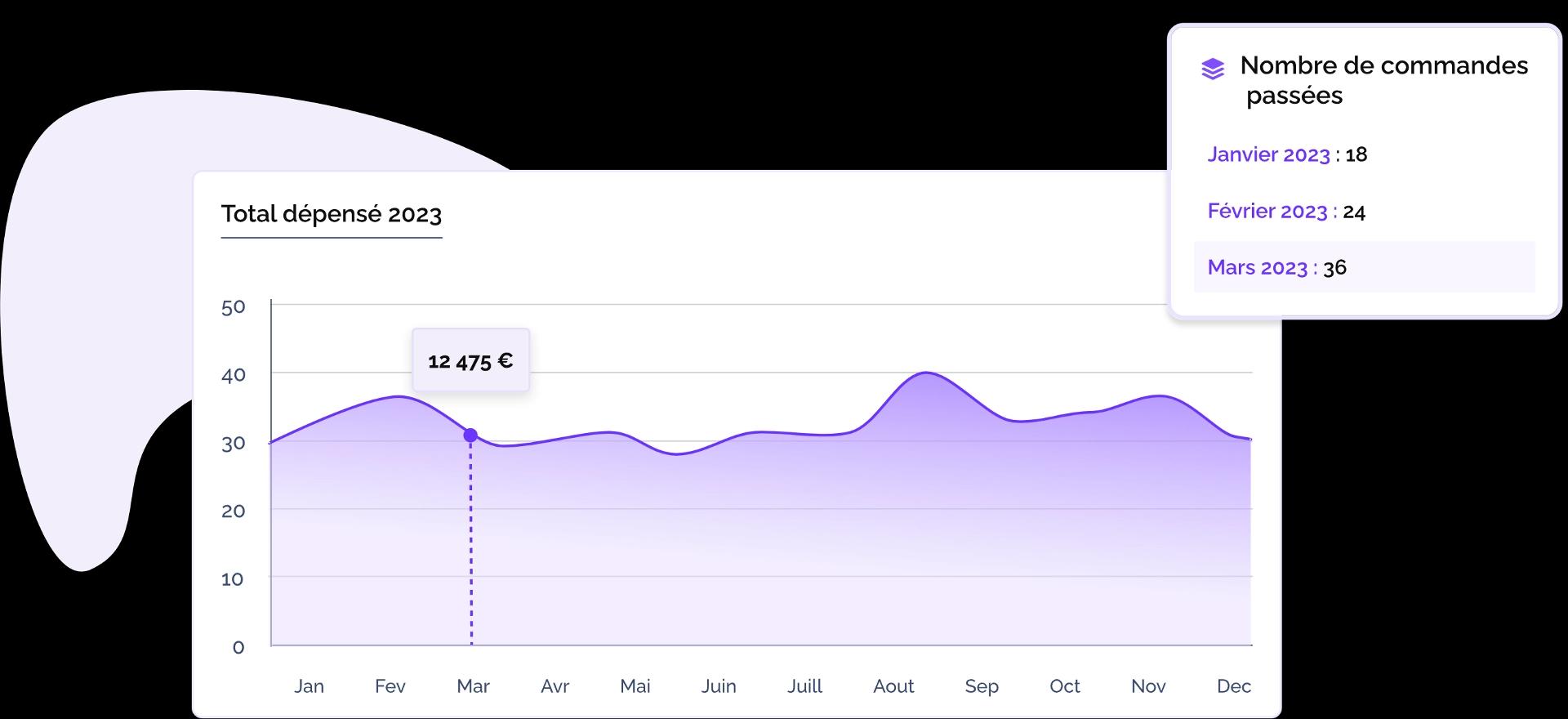Click the Fev label on the month axis
Viewport: 1568px width, 719px height.
(x=390, y=686)
